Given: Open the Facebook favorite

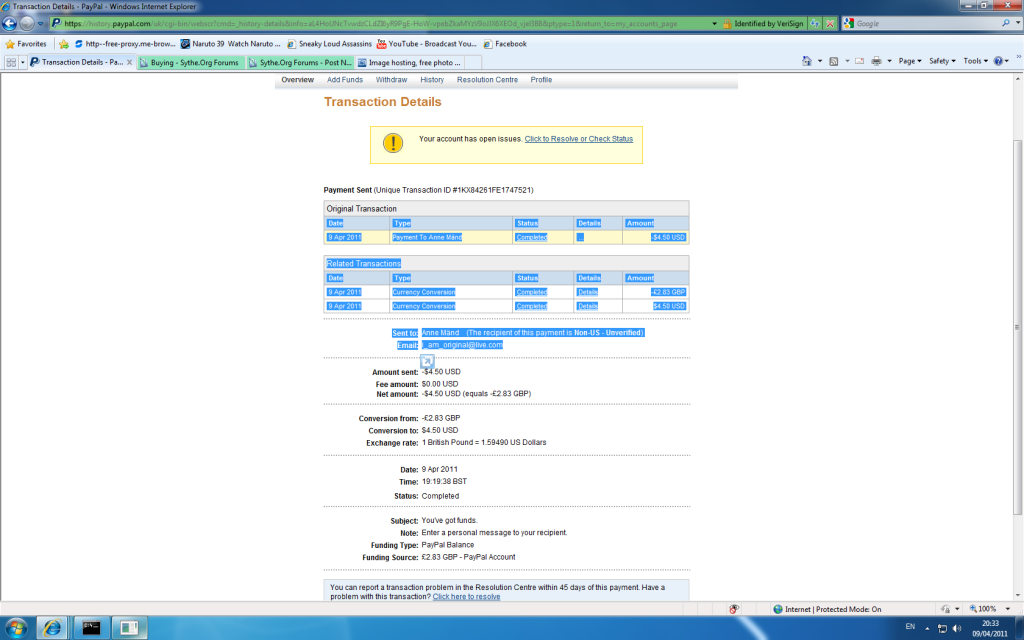Looking at the screenshot, I should coord(505,44).
